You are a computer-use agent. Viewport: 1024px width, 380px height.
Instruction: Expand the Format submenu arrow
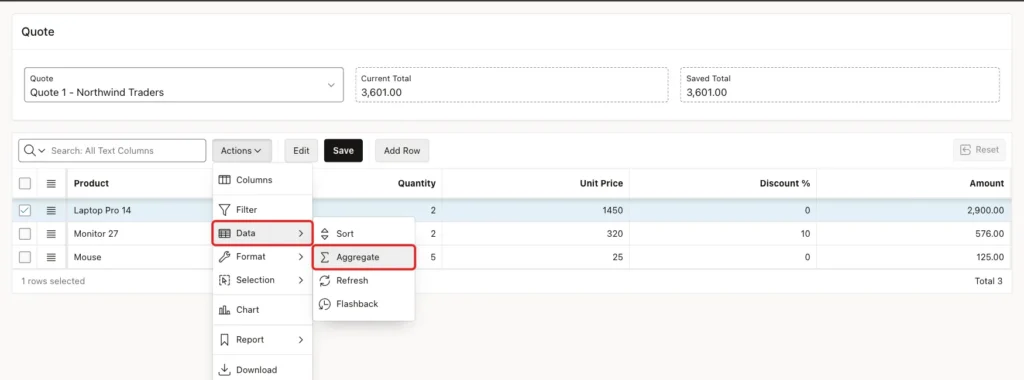[301, 257]
